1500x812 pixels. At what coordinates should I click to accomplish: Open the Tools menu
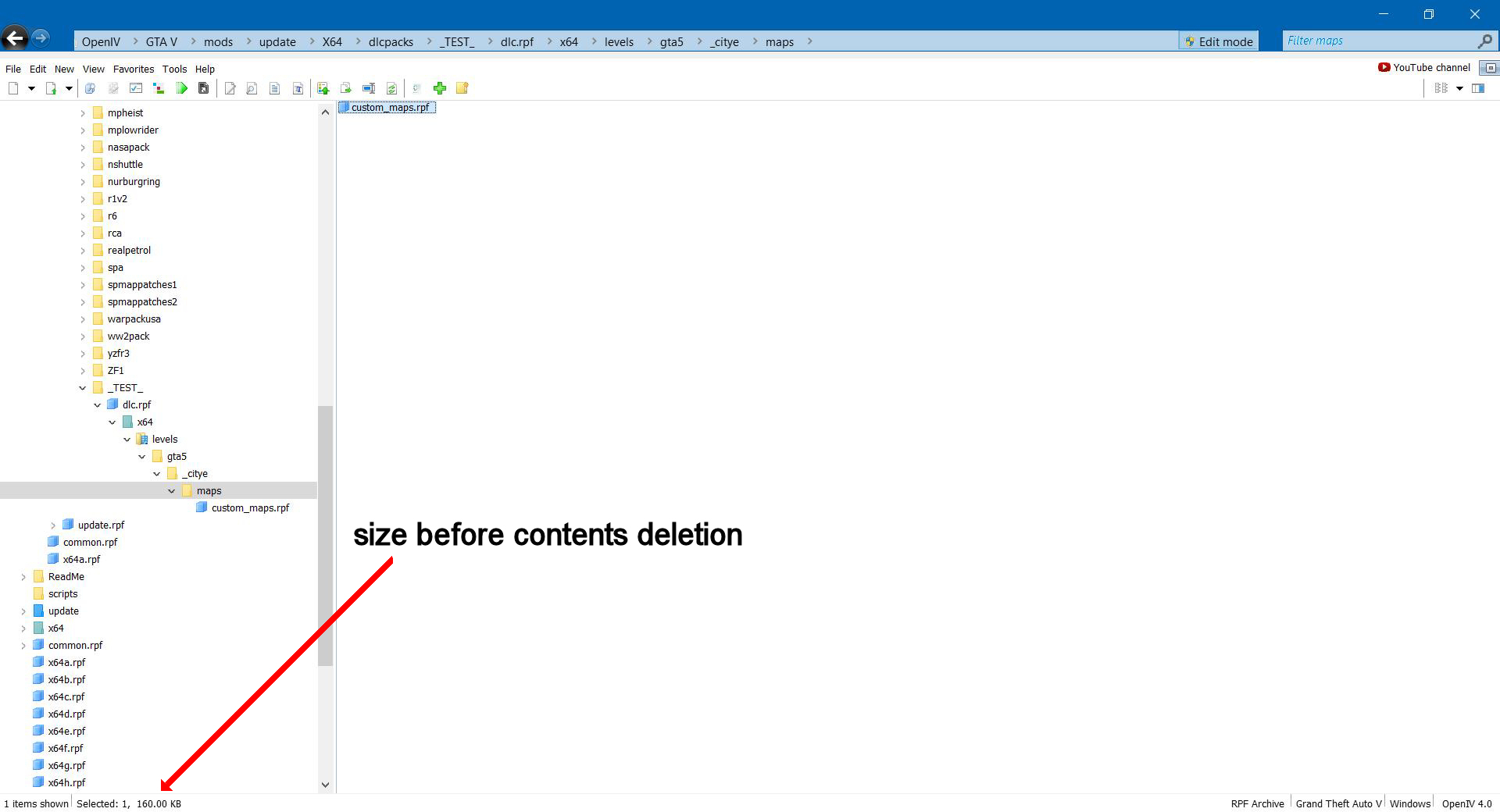pos(174,69)
